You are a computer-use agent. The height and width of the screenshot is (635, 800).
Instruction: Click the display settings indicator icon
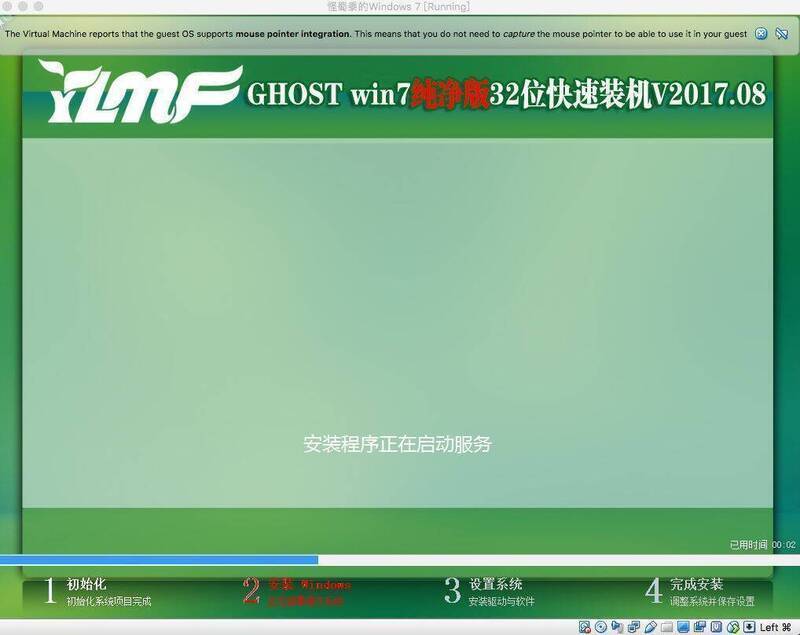[682, 627]
